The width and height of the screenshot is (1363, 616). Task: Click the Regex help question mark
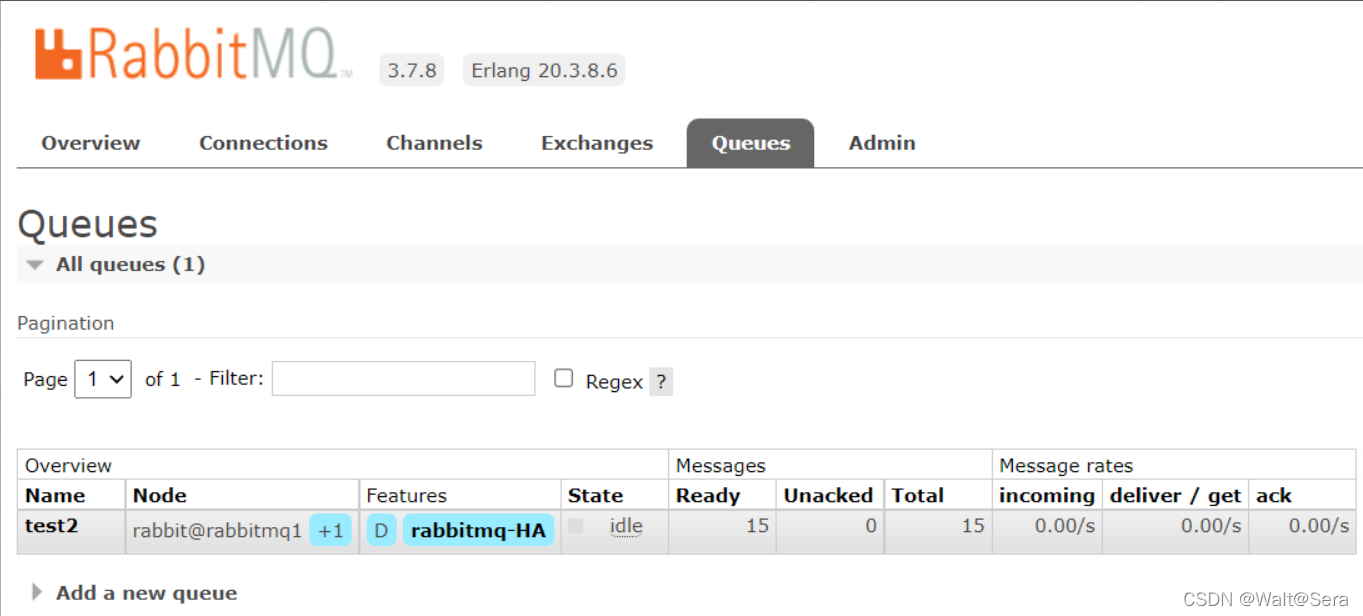coord(660,382)
